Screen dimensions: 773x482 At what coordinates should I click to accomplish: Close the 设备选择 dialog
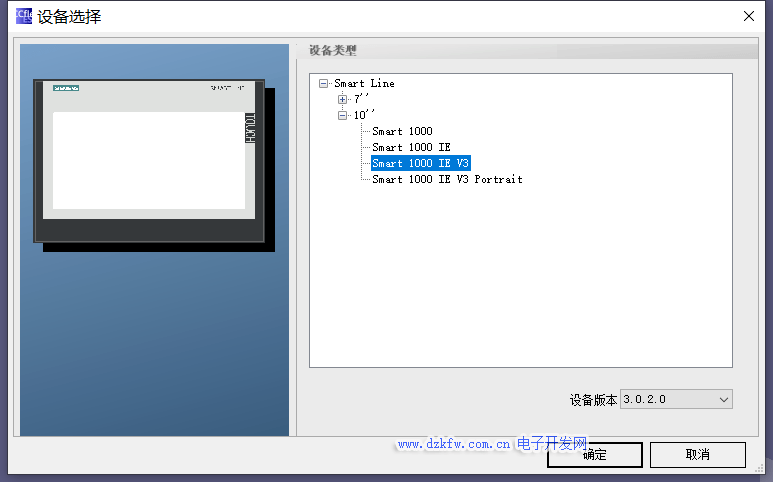748,16
